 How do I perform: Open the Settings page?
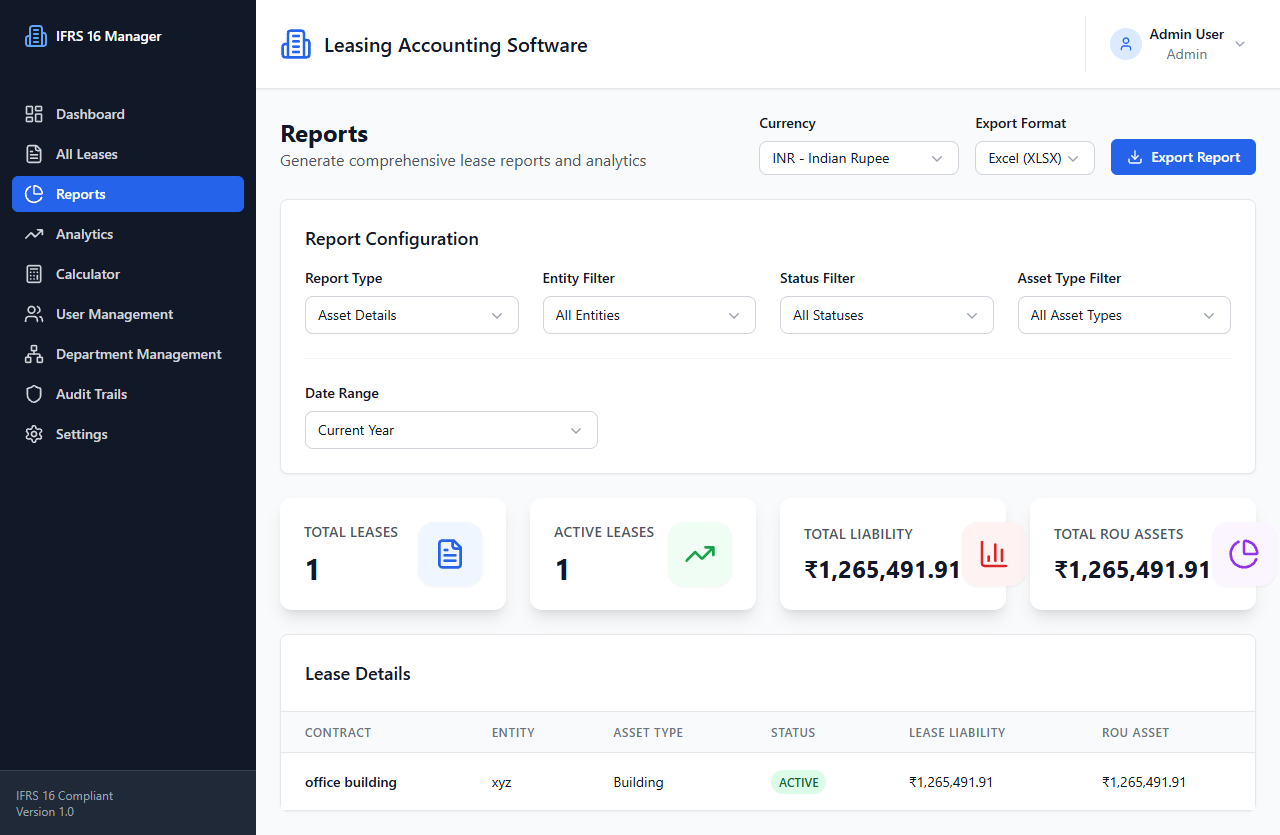pos(128,434)
